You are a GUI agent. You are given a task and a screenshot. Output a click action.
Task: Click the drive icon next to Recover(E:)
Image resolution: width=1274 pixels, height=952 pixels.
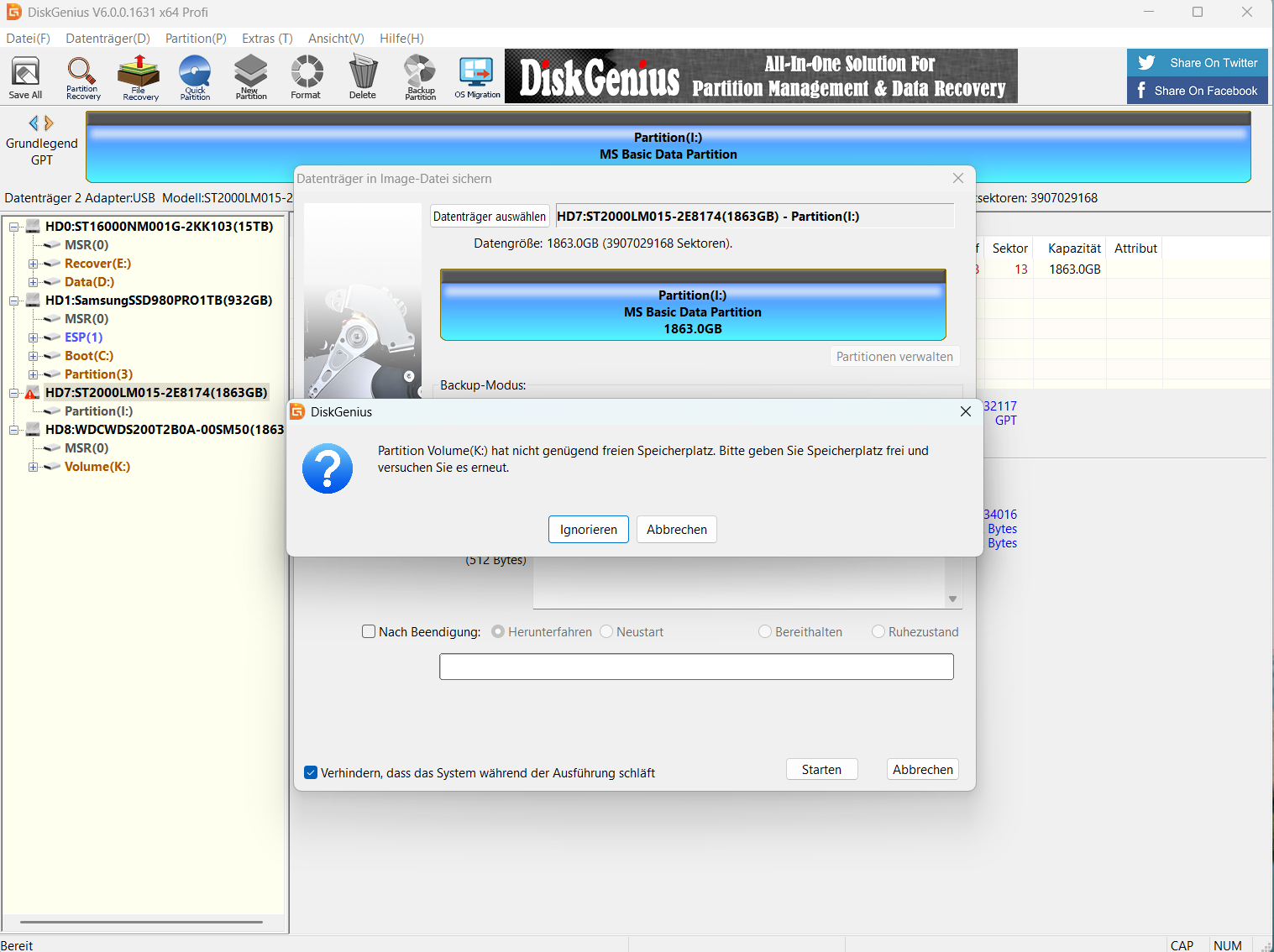coord(52,263)
